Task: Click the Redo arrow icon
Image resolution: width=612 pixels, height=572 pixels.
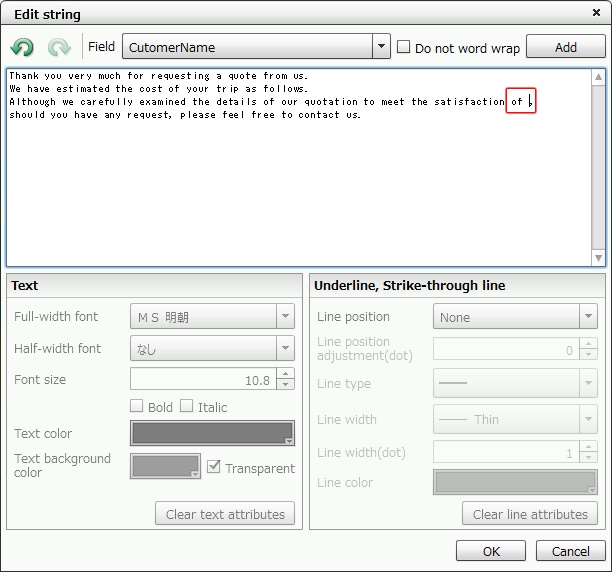Action: [x=59, y=47]
